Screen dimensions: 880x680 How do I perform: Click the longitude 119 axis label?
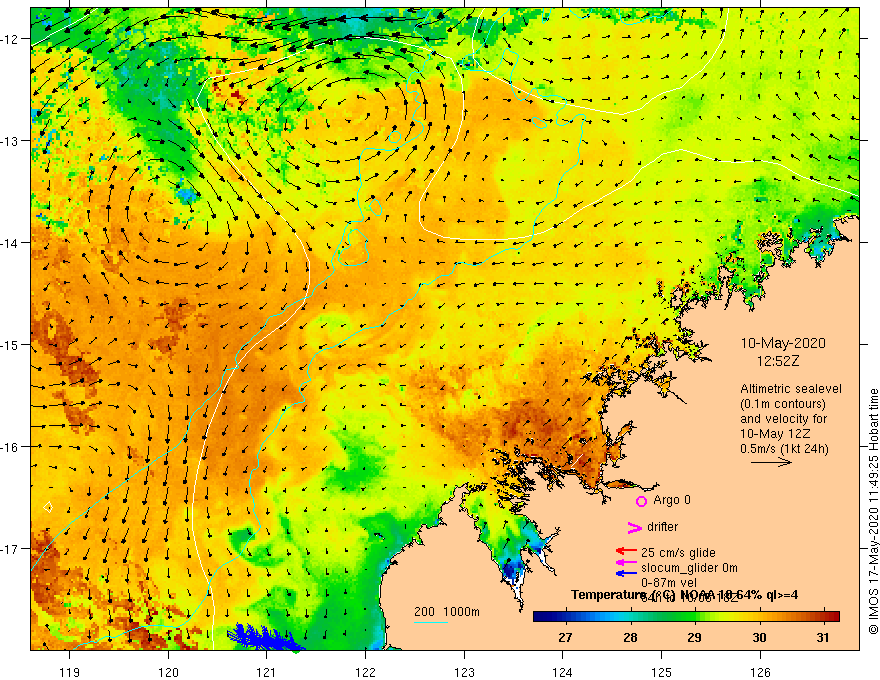[x=70, y=672]
